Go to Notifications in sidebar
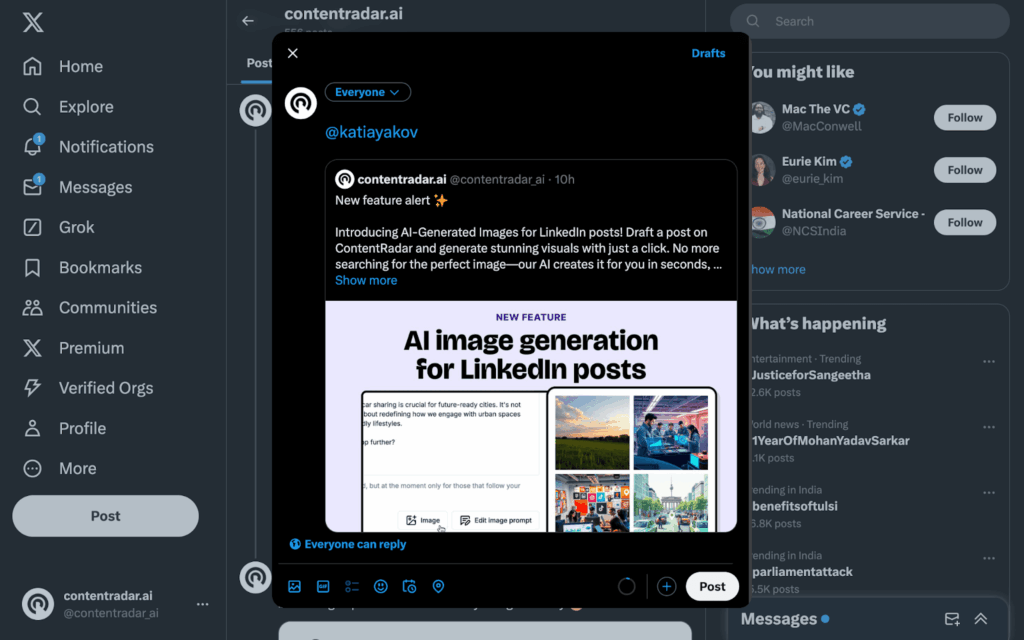The image size is (1024, 640). click(x=105, y=147)
